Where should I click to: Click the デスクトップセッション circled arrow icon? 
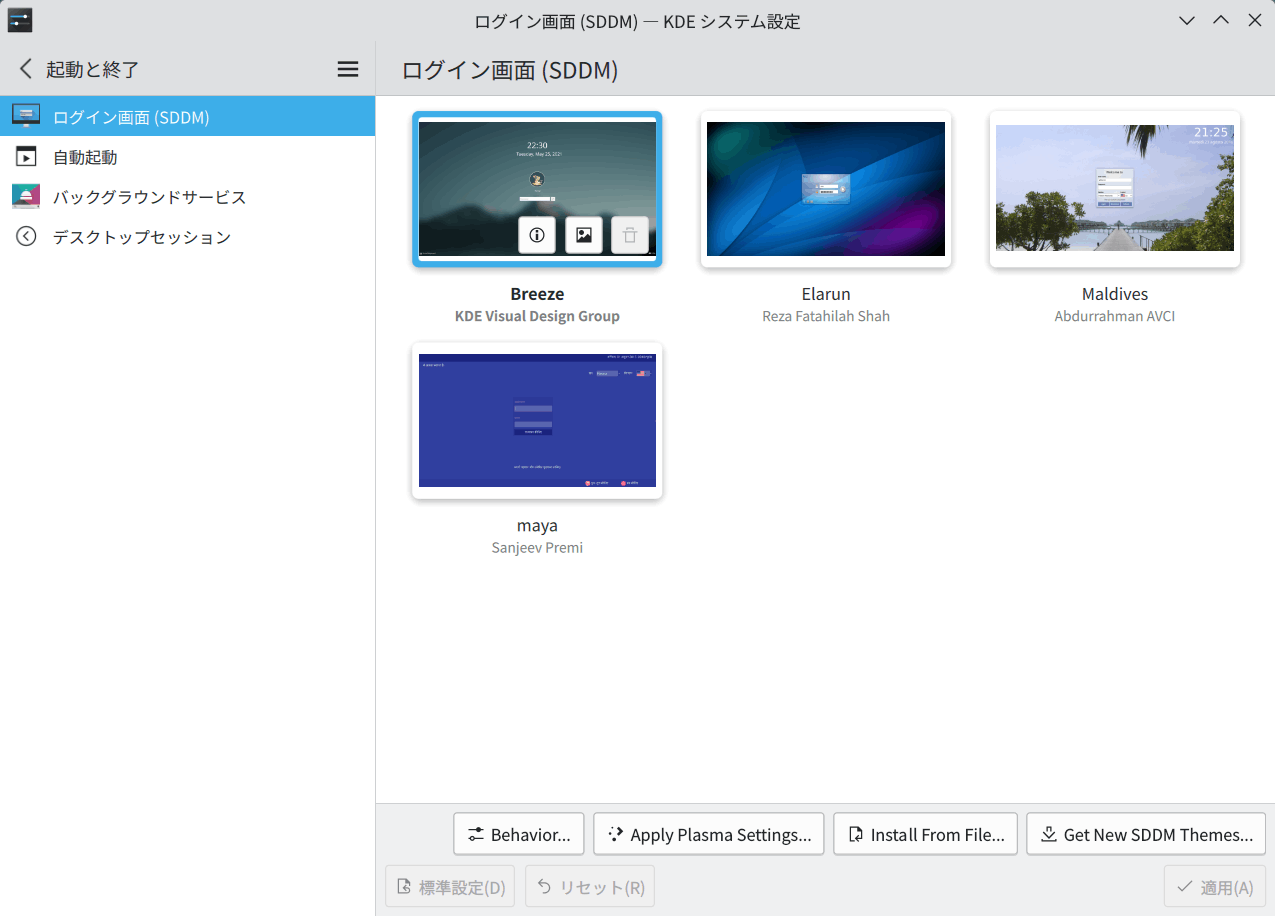26,237
